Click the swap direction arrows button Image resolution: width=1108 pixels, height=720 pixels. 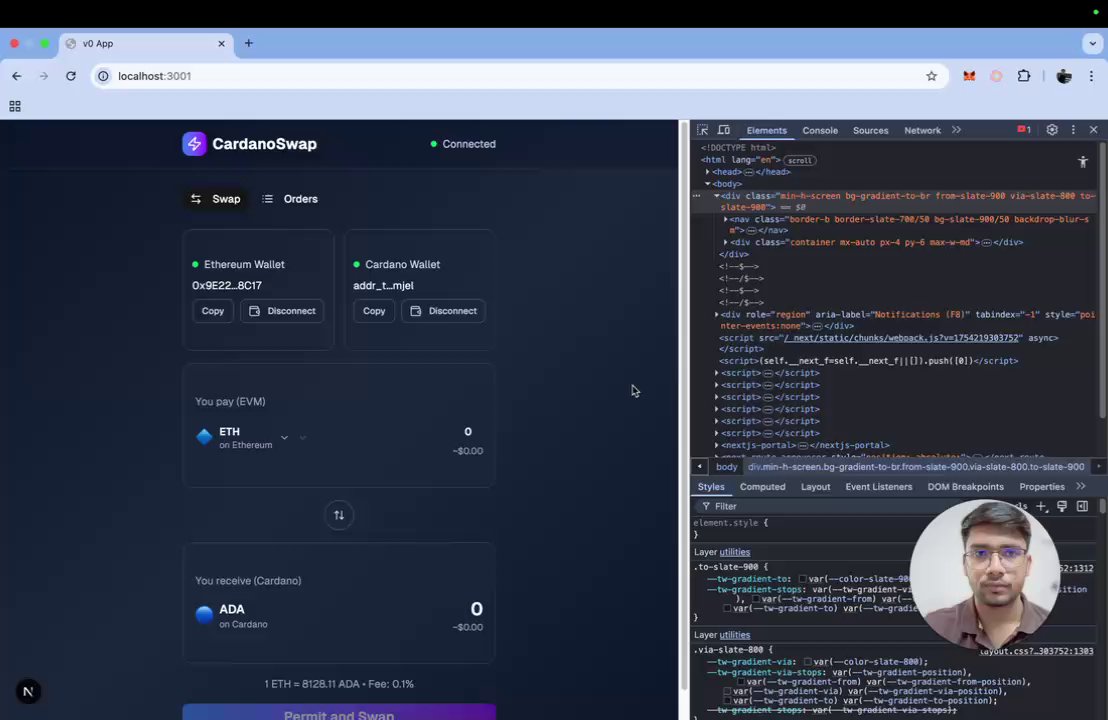click(x=339, y=515)
